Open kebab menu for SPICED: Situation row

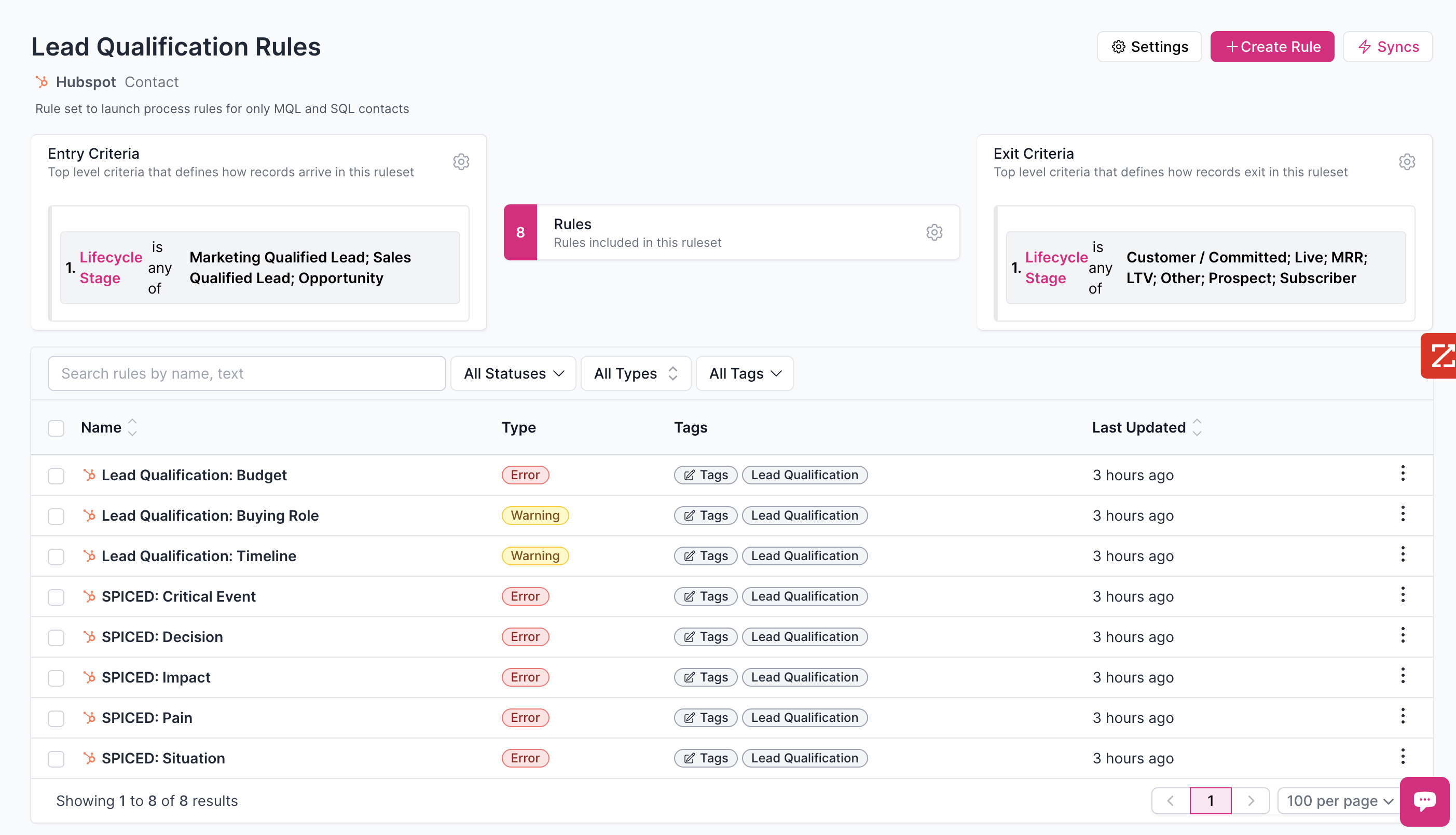click(x=1402, y=757)
